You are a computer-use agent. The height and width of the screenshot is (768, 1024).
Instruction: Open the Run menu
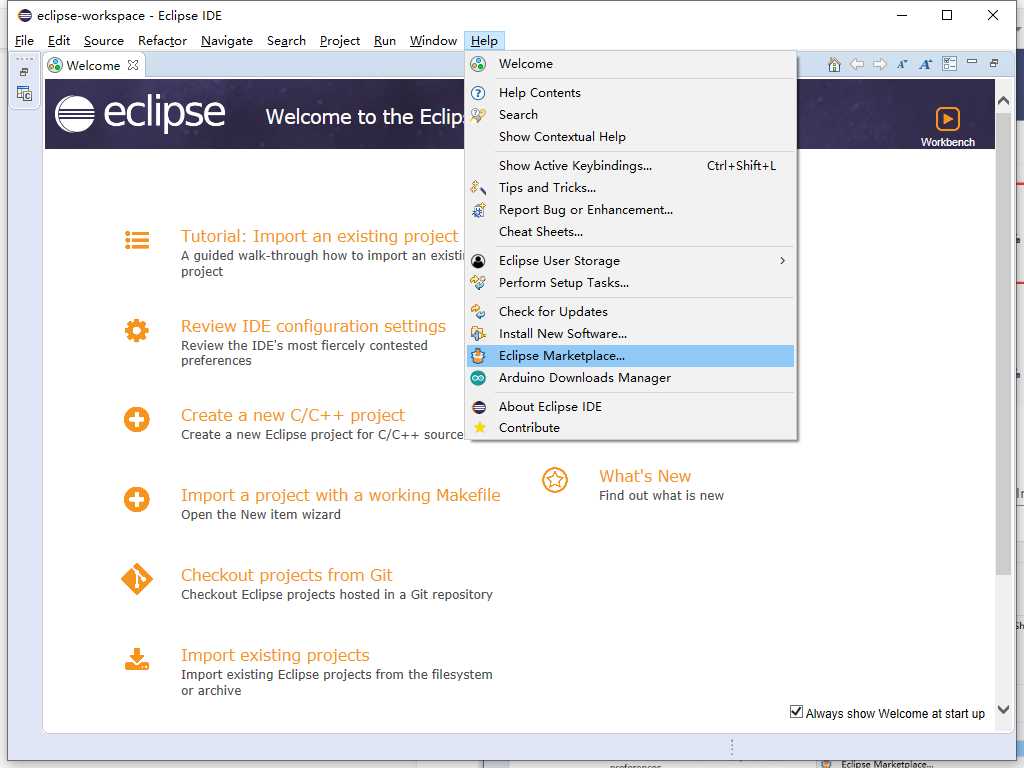point(385,40)
